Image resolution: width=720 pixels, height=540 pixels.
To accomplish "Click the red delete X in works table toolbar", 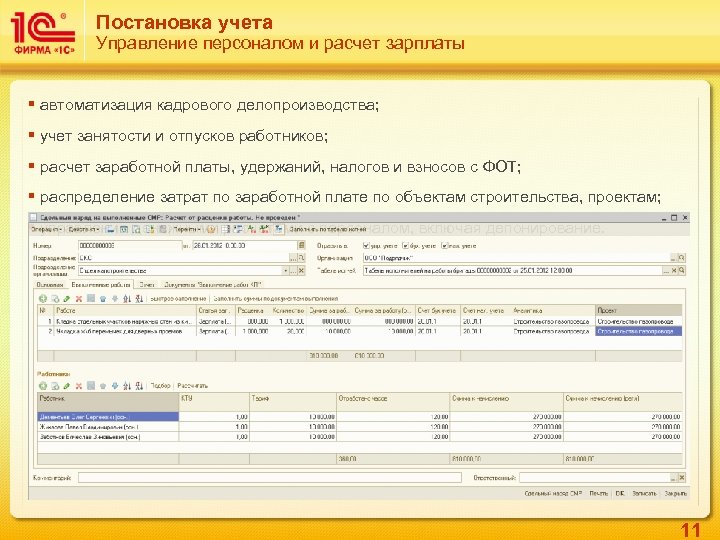I will pos(79,298).
